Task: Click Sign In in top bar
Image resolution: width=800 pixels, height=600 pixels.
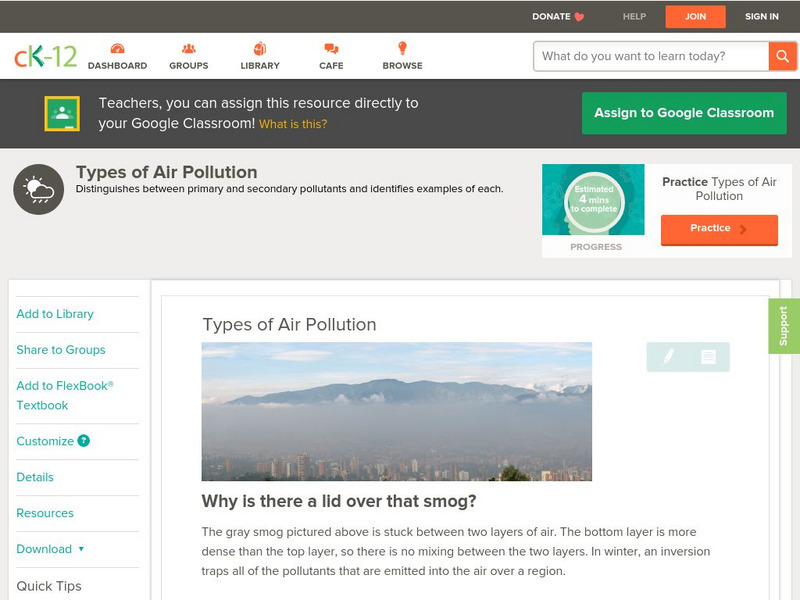Action: point(761,17)
